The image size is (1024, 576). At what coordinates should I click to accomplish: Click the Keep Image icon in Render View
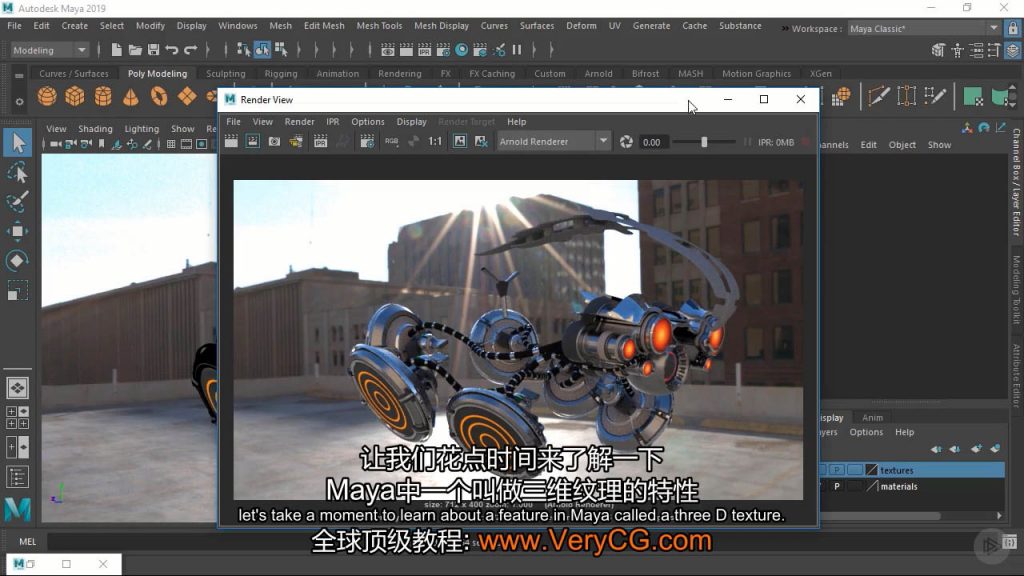pos(460,141)
